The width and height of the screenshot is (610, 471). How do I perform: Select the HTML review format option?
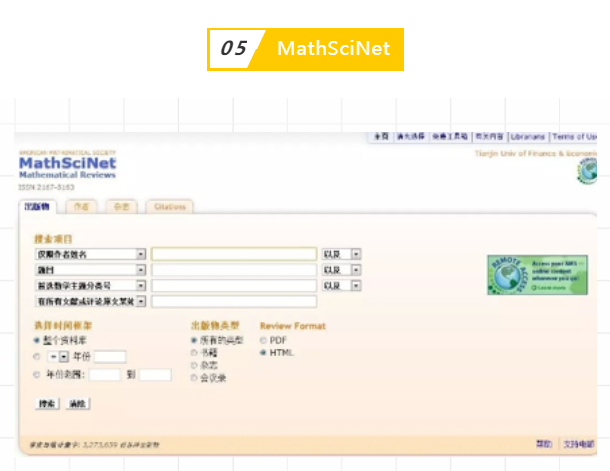click(264, 353)
